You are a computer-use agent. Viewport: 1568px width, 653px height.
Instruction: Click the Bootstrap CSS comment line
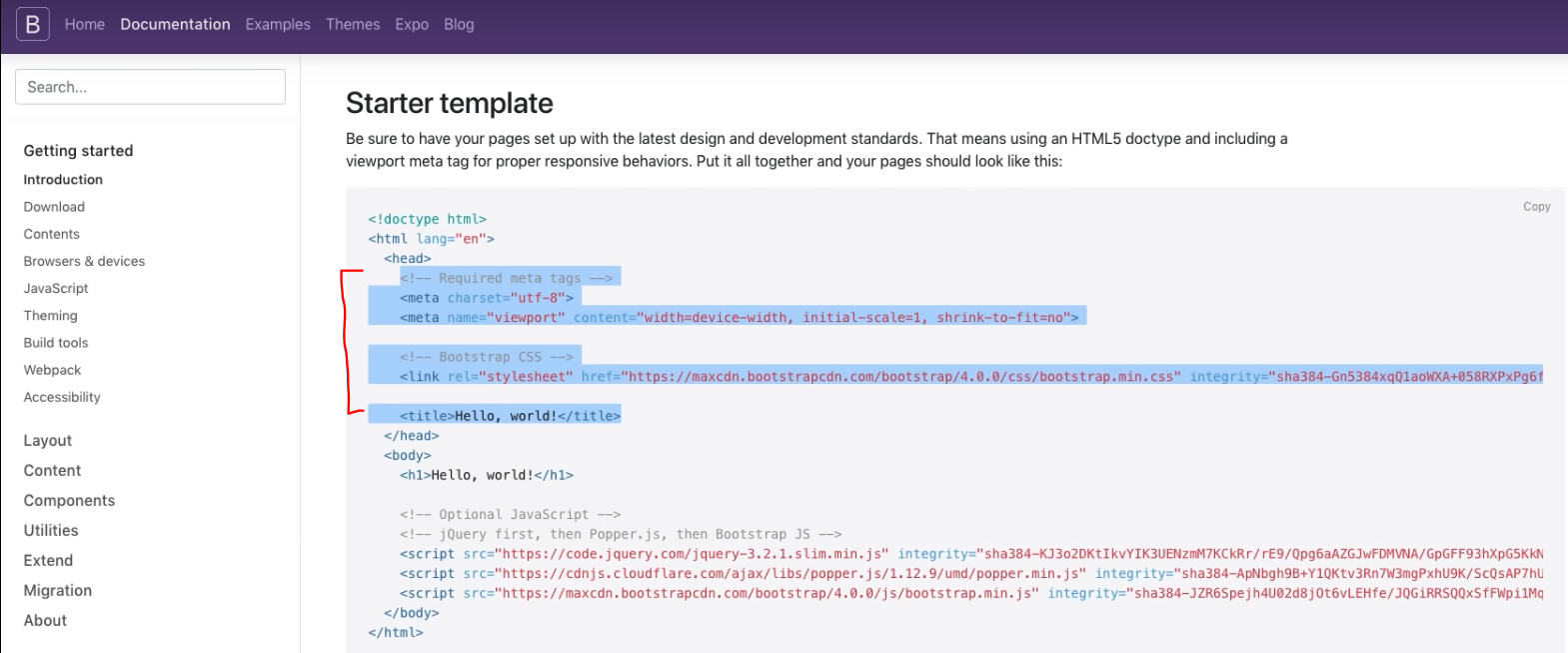[487, 357]
